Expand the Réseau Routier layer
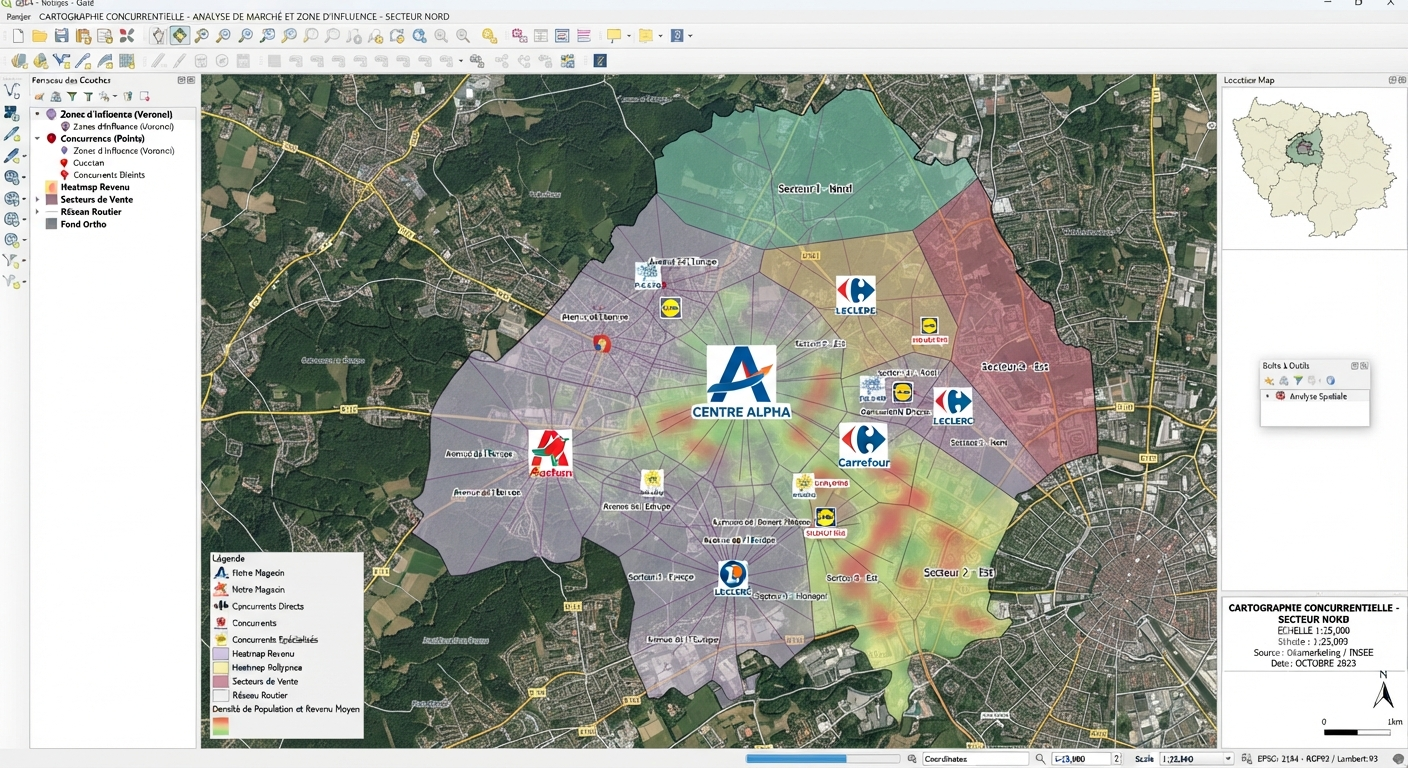Screen dimensions: 1408x768 click(37, 212)
